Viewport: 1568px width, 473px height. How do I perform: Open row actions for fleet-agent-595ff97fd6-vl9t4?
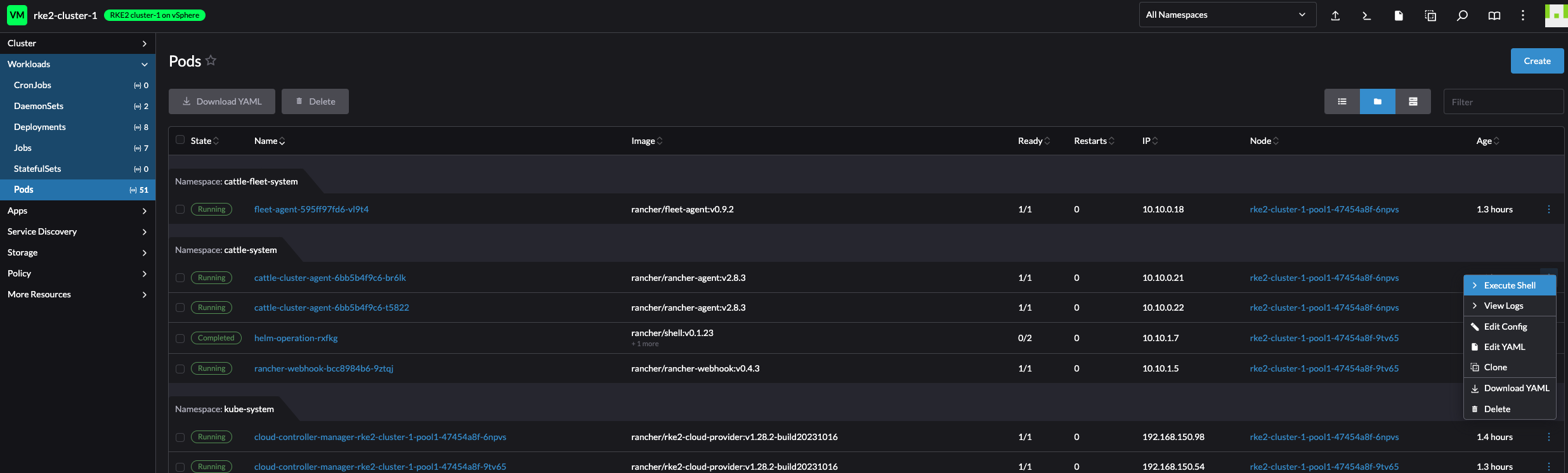1549,209
